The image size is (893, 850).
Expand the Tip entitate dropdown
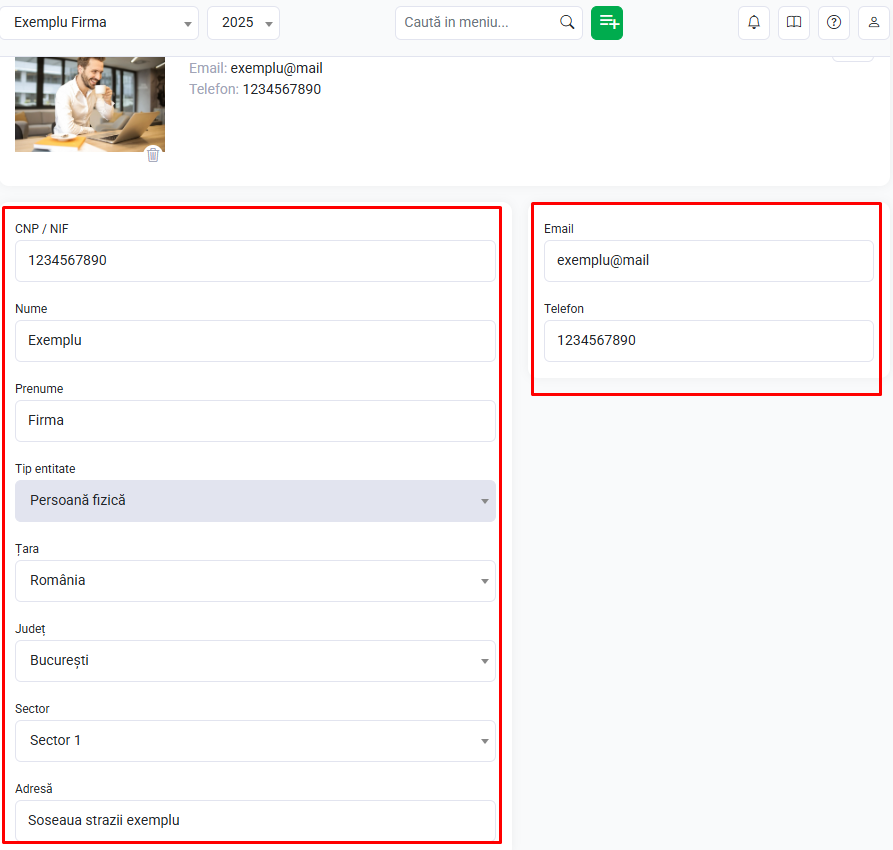click(x=255, y=501)
